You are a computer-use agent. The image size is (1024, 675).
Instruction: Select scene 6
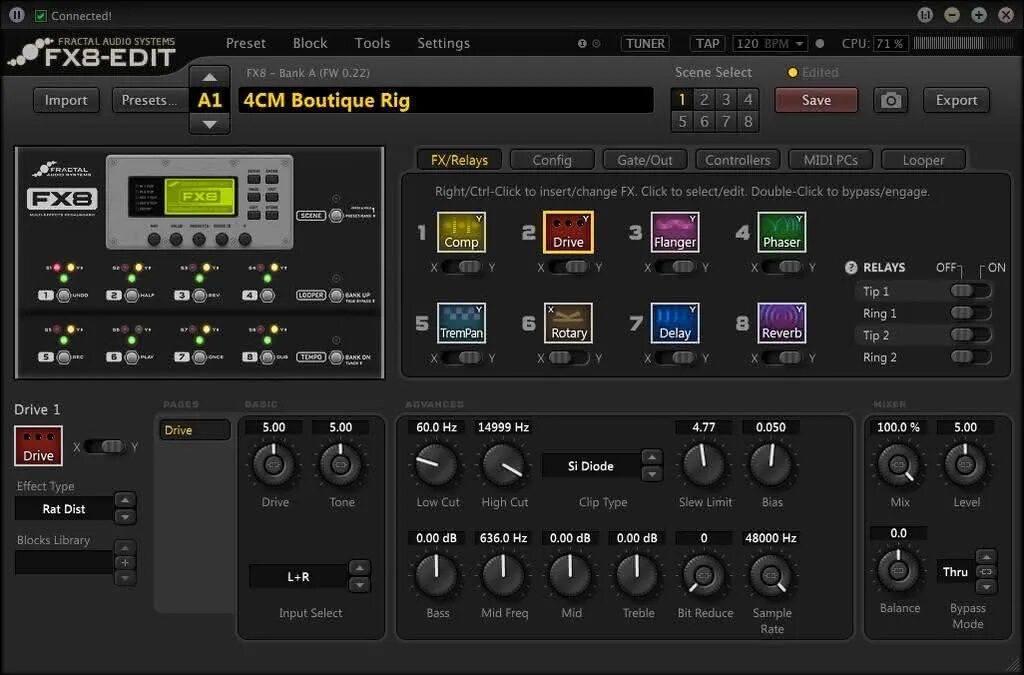(x=704, y=121)
